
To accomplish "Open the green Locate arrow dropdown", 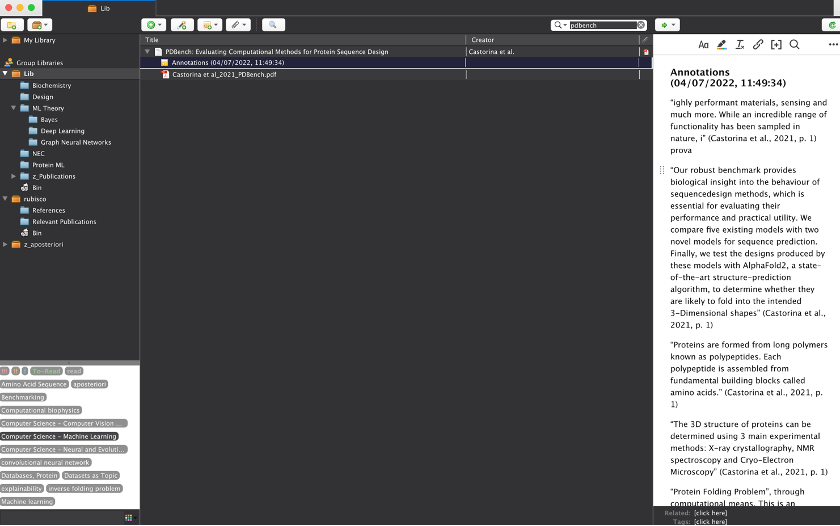I will click(668, 25).
